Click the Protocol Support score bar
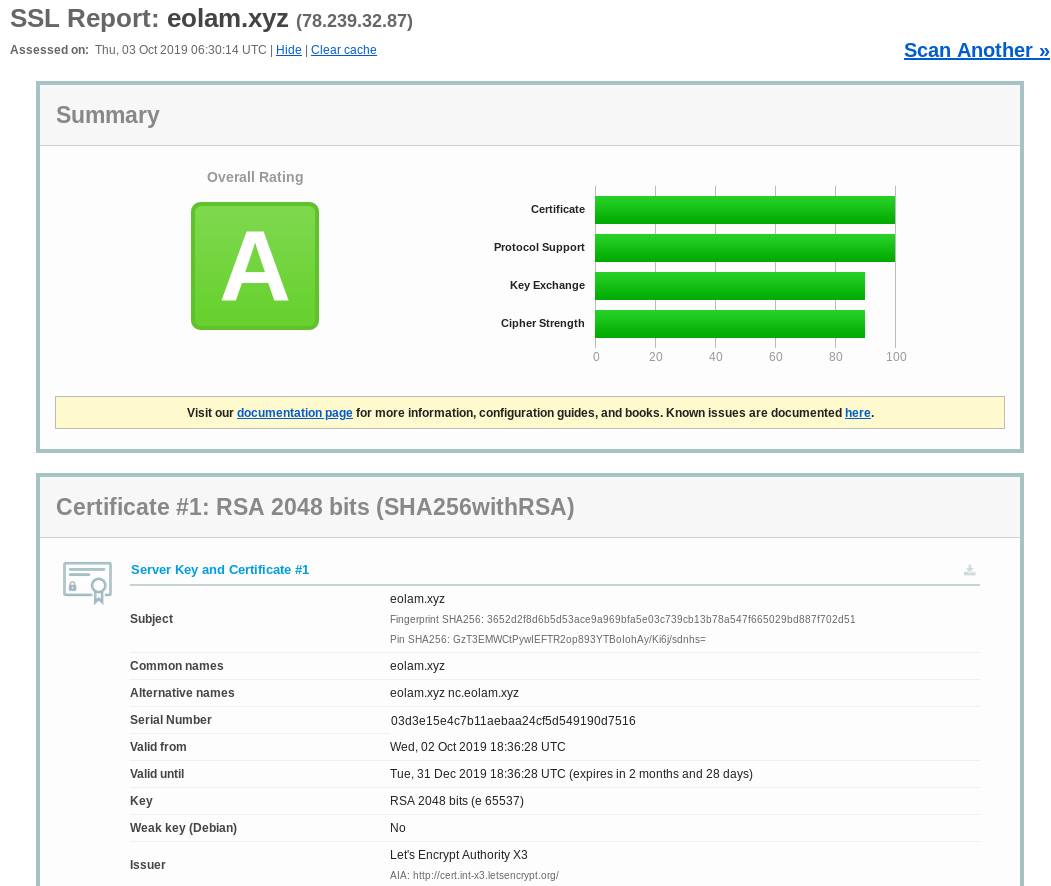Image resolution: width=1051 pixels, height=886 pixels. (x=744, y=248)
